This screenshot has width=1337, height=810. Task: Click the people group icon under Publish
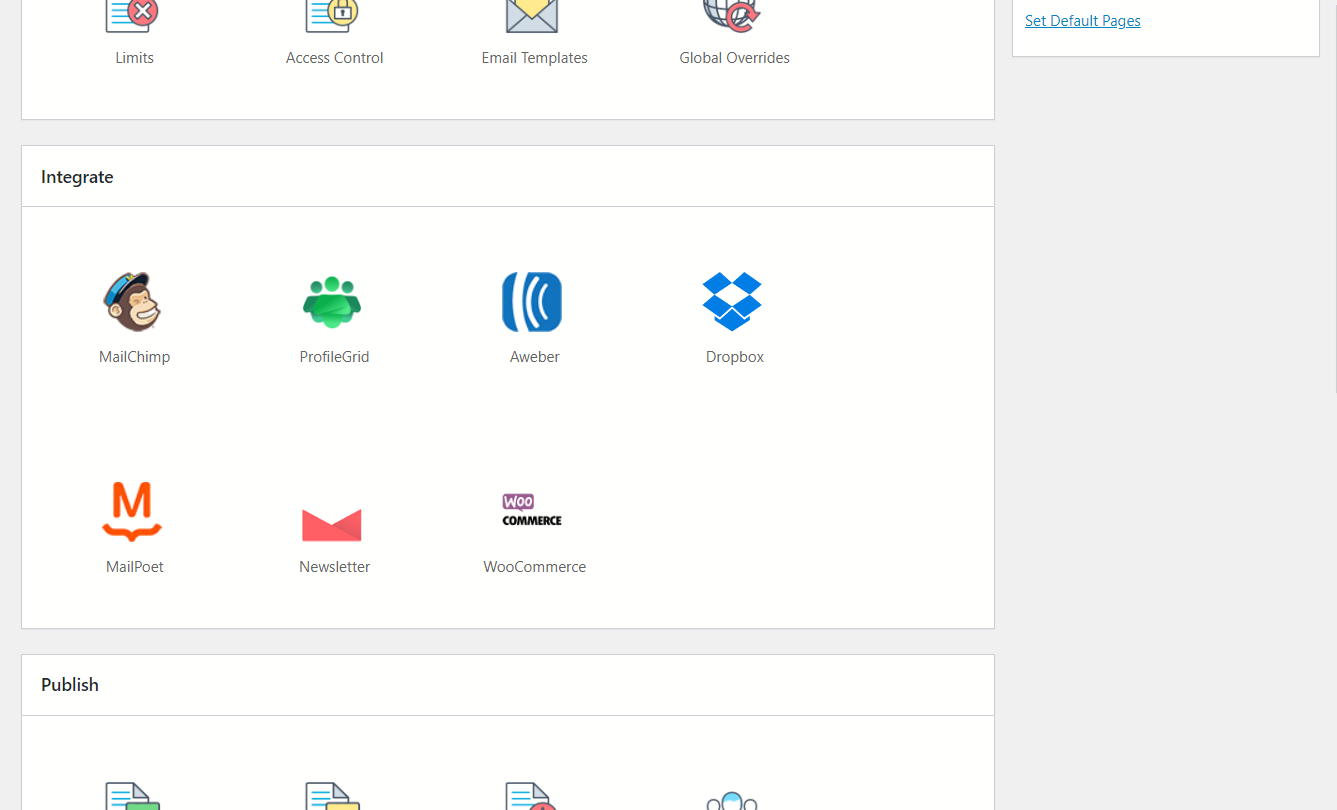pos(732,799)
